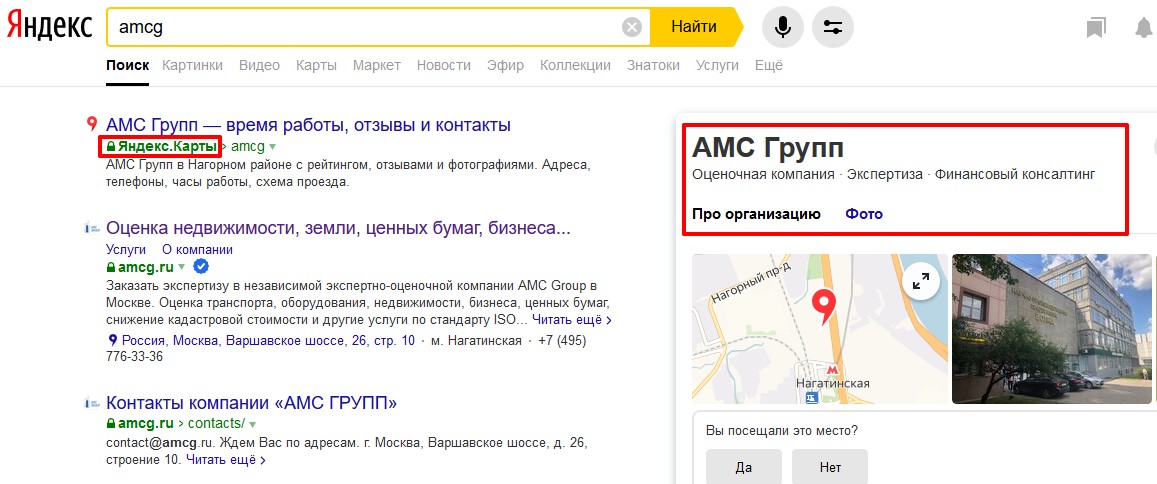Click the Нагатинская metro icon on map
Screen dimensions: 1157x484
[833, 369]
